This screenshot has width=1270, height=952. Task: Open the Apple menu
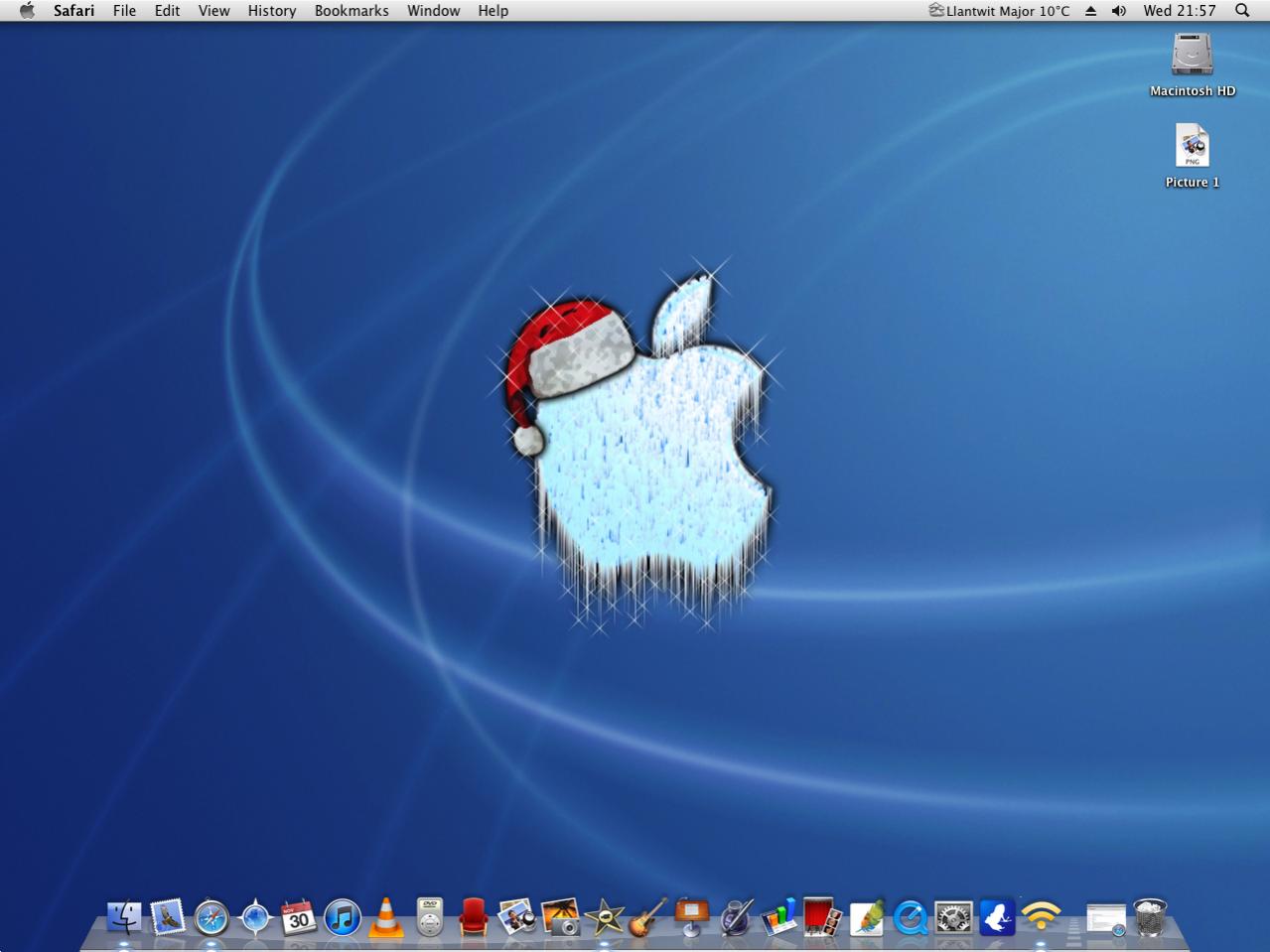[27, 11]
